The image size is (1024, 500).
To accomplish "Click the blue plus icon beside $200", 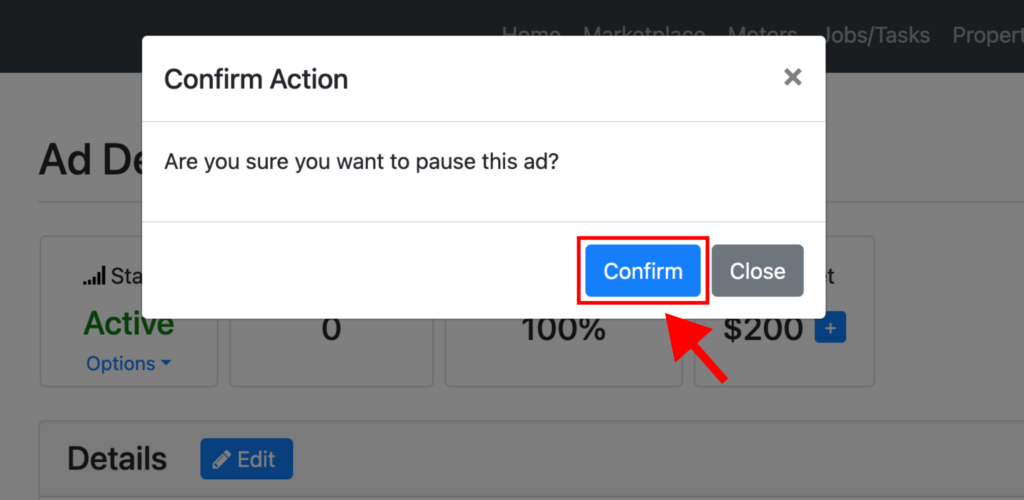I will (x=830, y=328).
